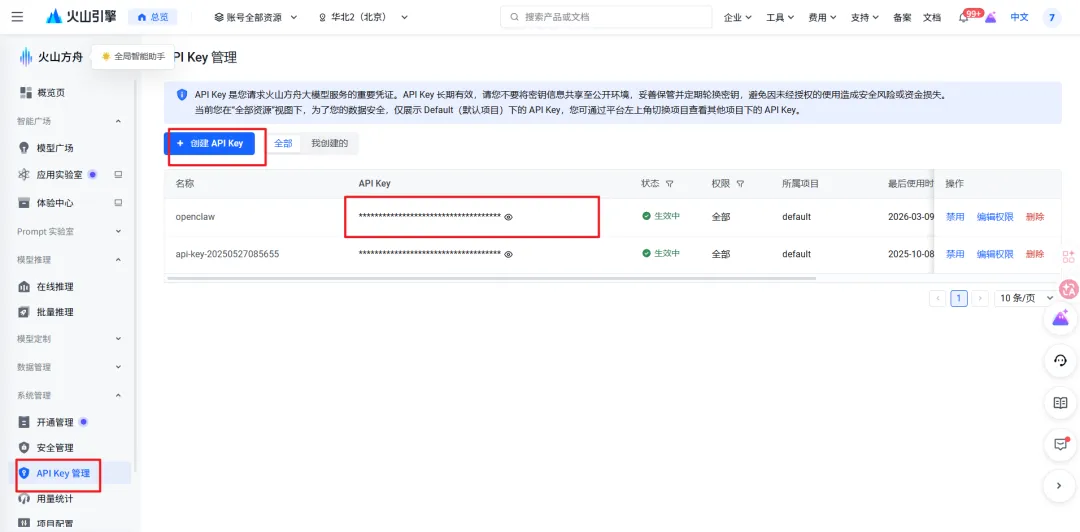Open the 状态 column filter icon
Image resolution: width=1080 pixels, height=532 pixels.
pyautogui.click(x=669, y=184)
